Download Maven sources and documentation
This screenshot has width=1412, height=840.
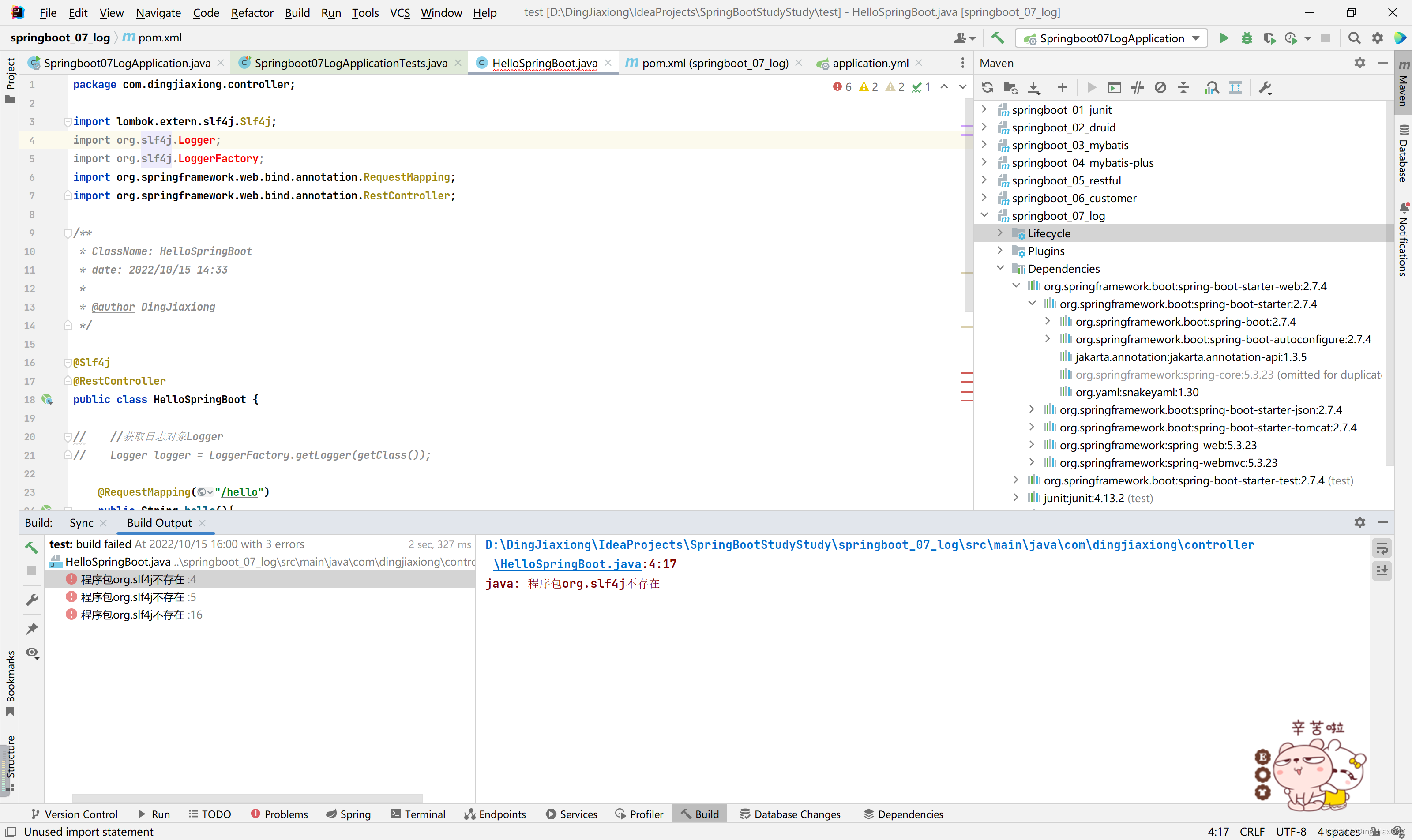pos(1034,88)
